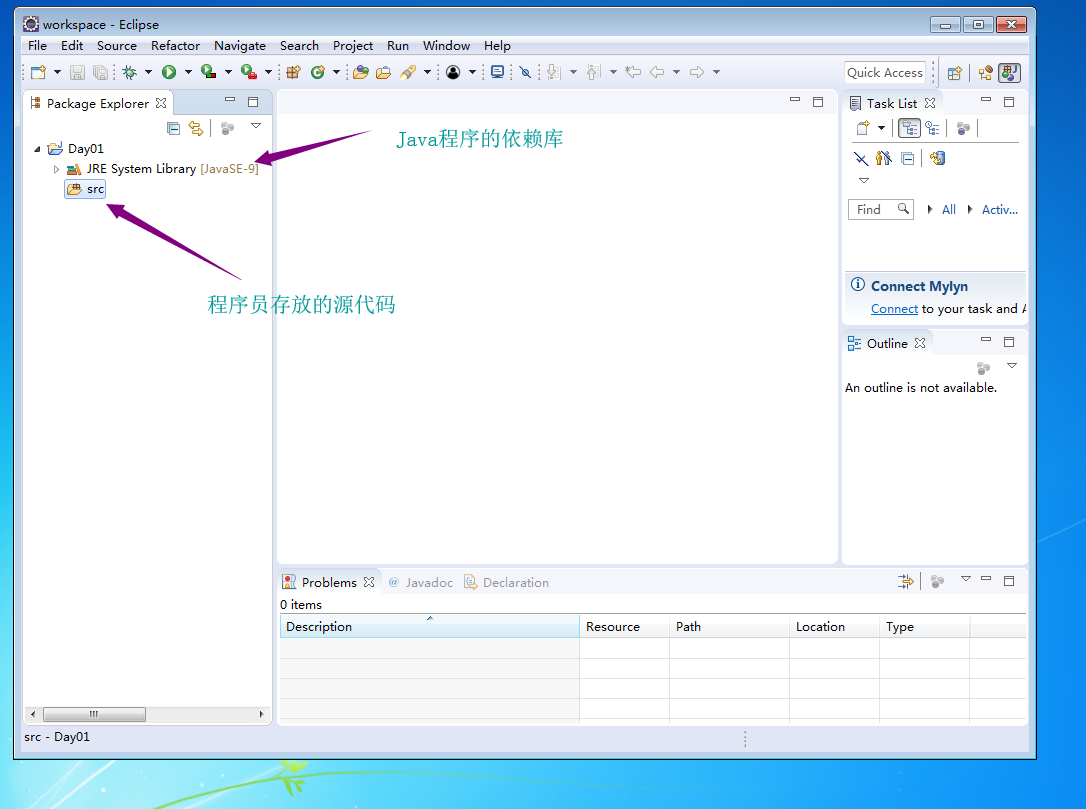
Task: Click the monitor-shaped toolbar icon
Action: click(497, 72)
